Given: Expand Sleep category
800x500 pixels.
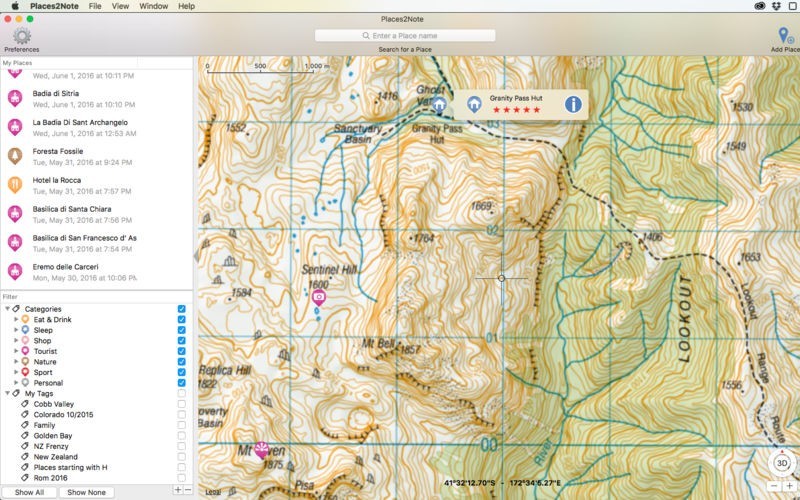Looking at the screenshot, I should pyautogui.click(x=16, y=330).
